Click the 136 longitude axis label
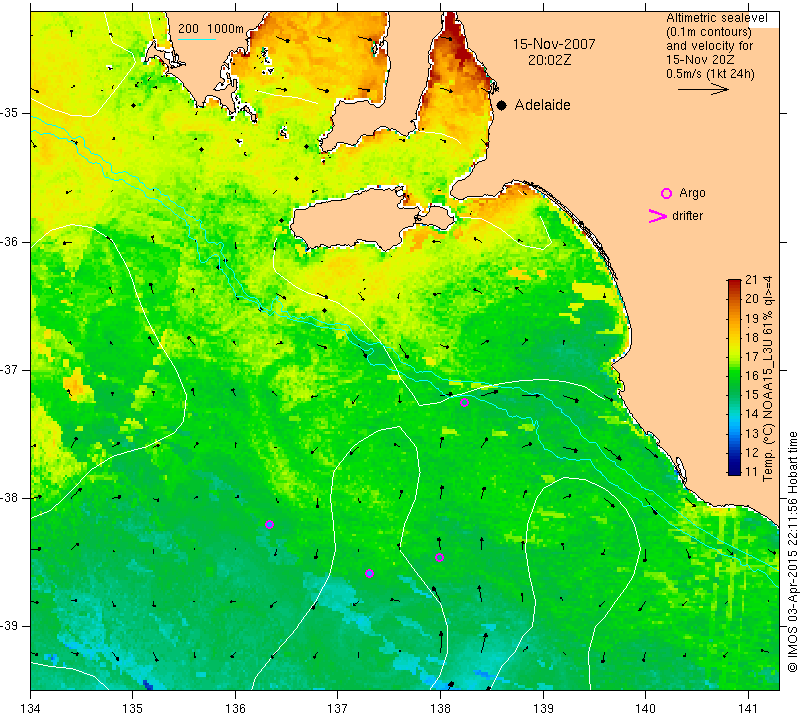The width and height of the screenshot is (800, 720). point(235,709)
